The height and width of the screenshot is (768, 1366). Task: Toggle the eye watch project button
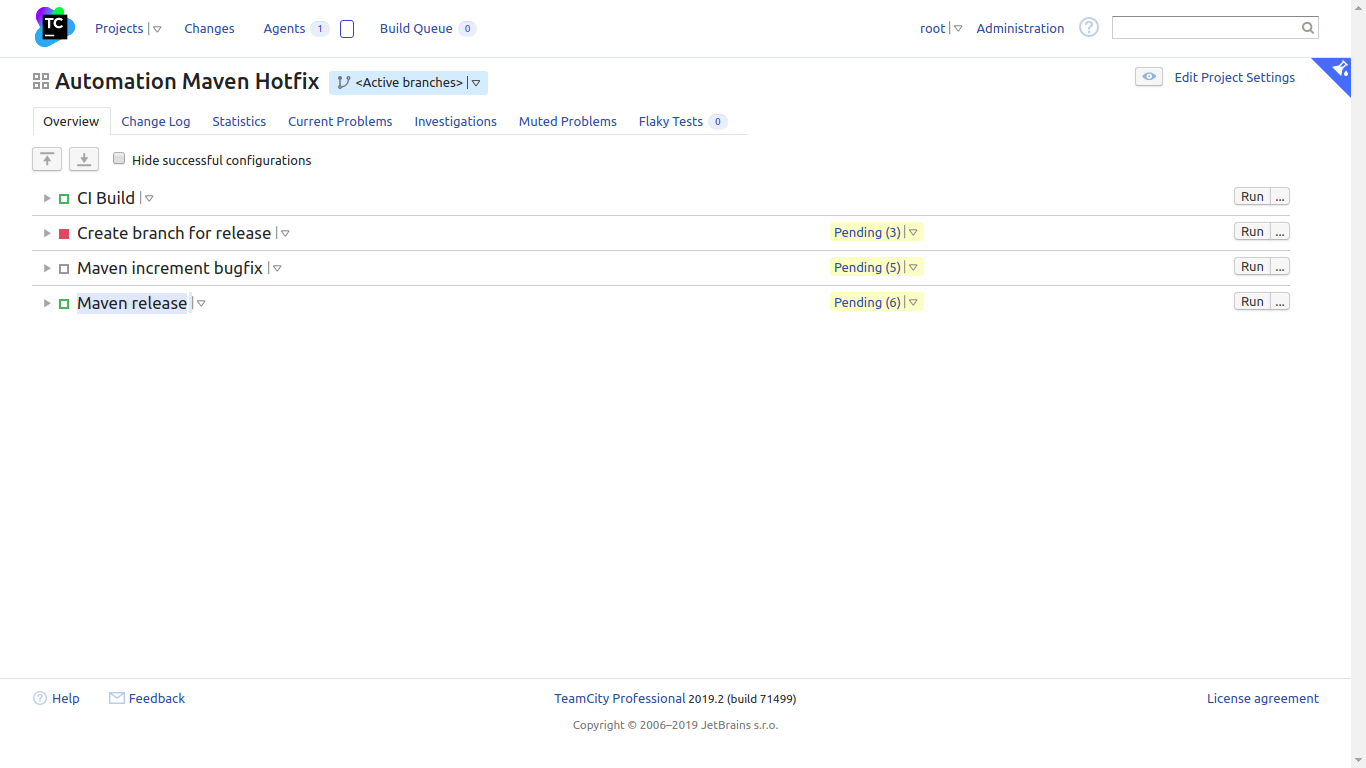click(1149, 77)
